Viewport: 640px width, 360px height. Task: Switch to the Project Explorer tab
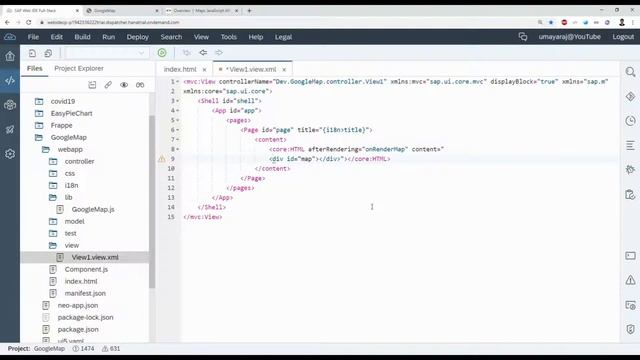click(79, 68)
